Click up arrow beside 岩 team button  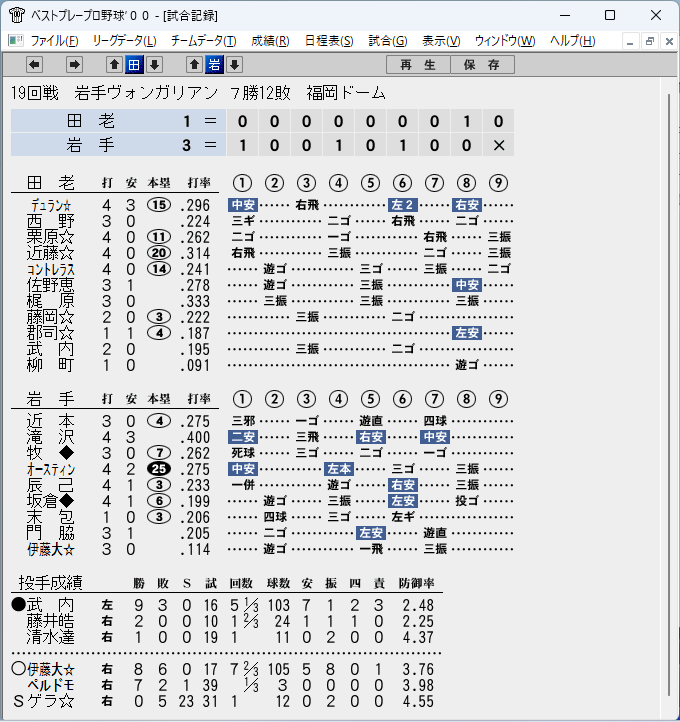coord(194,65)
